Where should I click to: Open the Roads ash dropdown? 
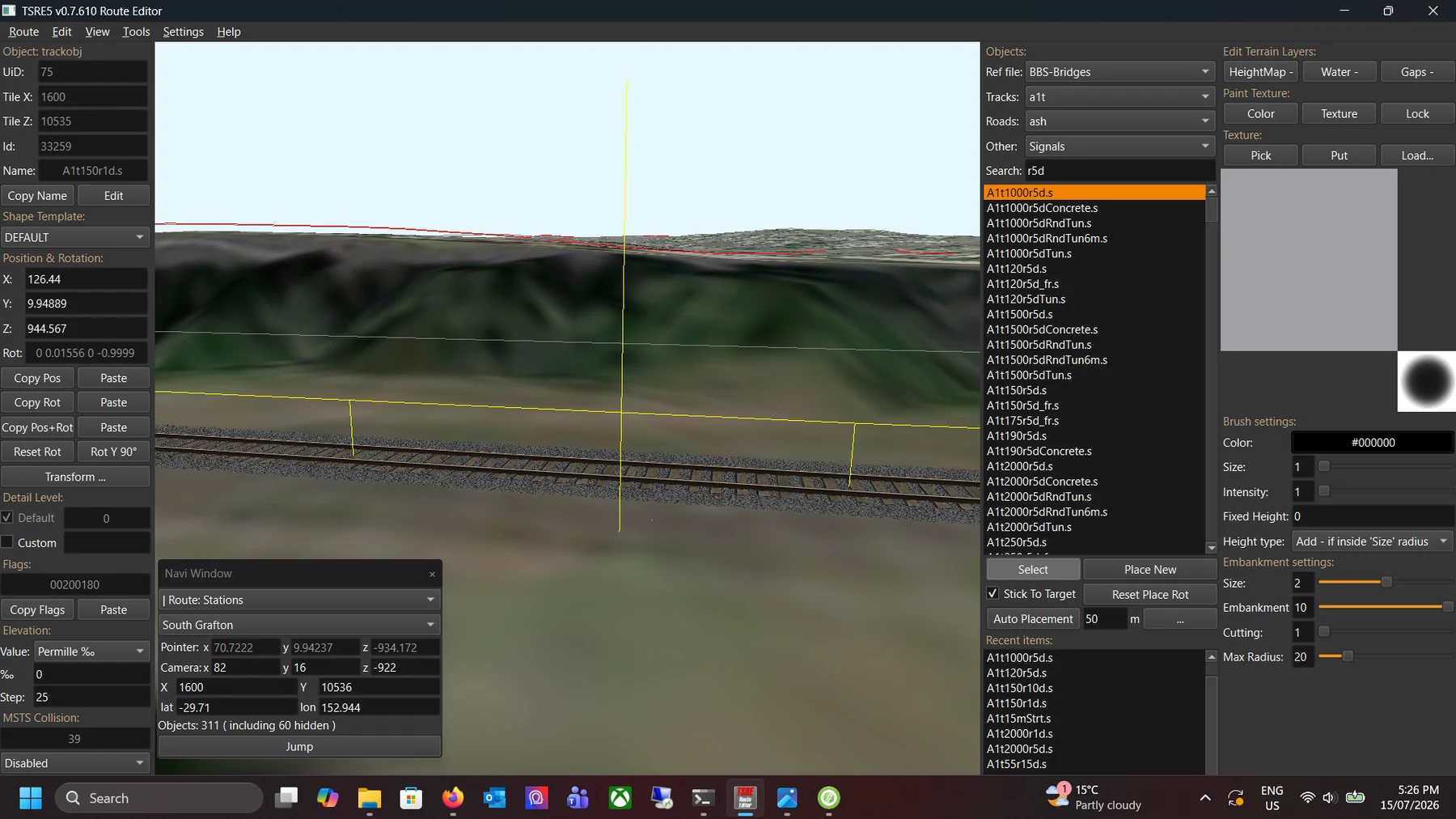(x=1120, y=121)
